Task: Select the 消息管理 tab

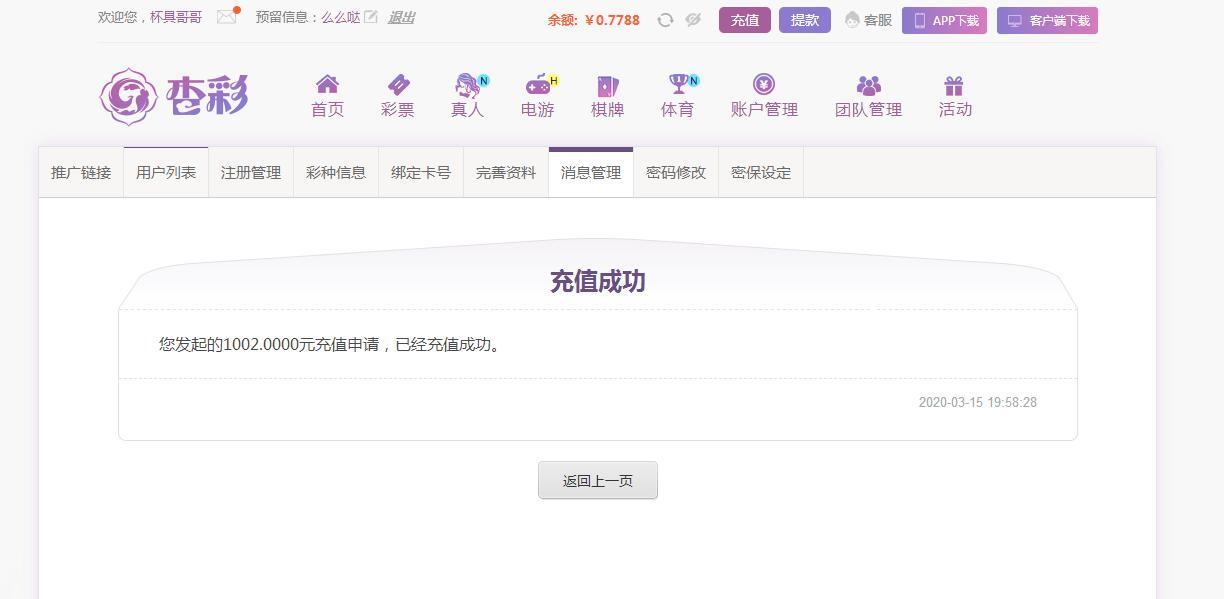Action: click(x=591, y=172)
